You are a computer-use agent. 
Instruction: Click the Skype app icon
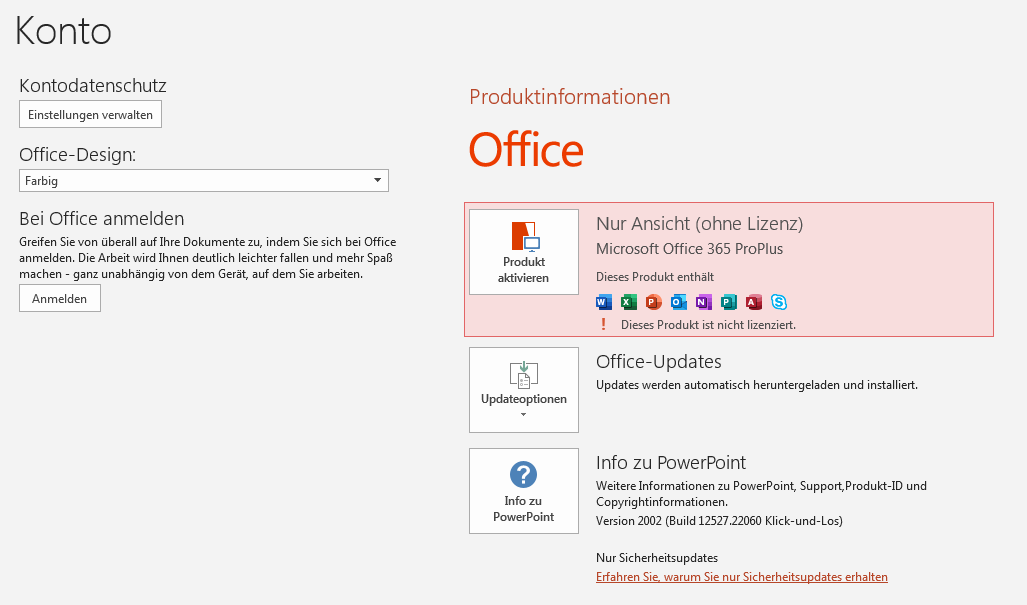point(779,302)
